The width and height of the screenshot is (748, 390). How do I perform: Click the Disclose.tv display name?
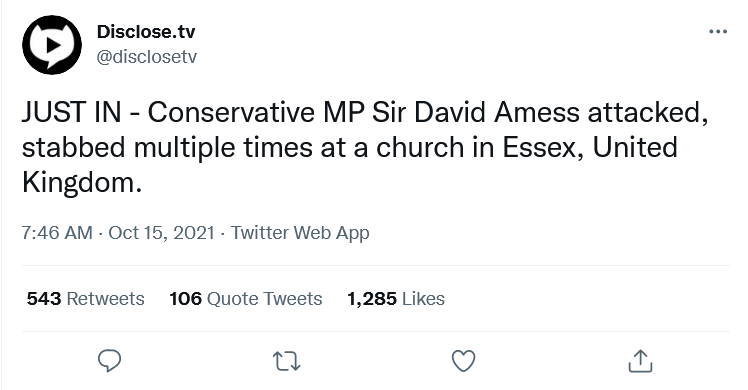tap(146, 32)
